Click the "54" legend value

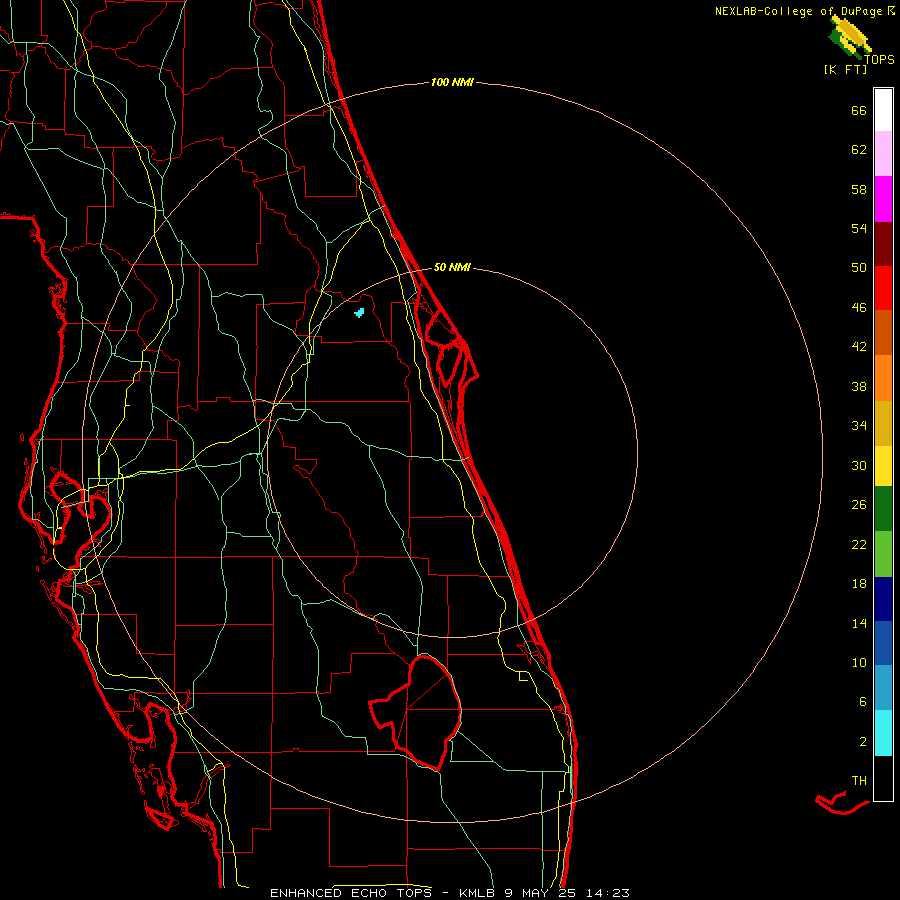(x=859, y=228)
